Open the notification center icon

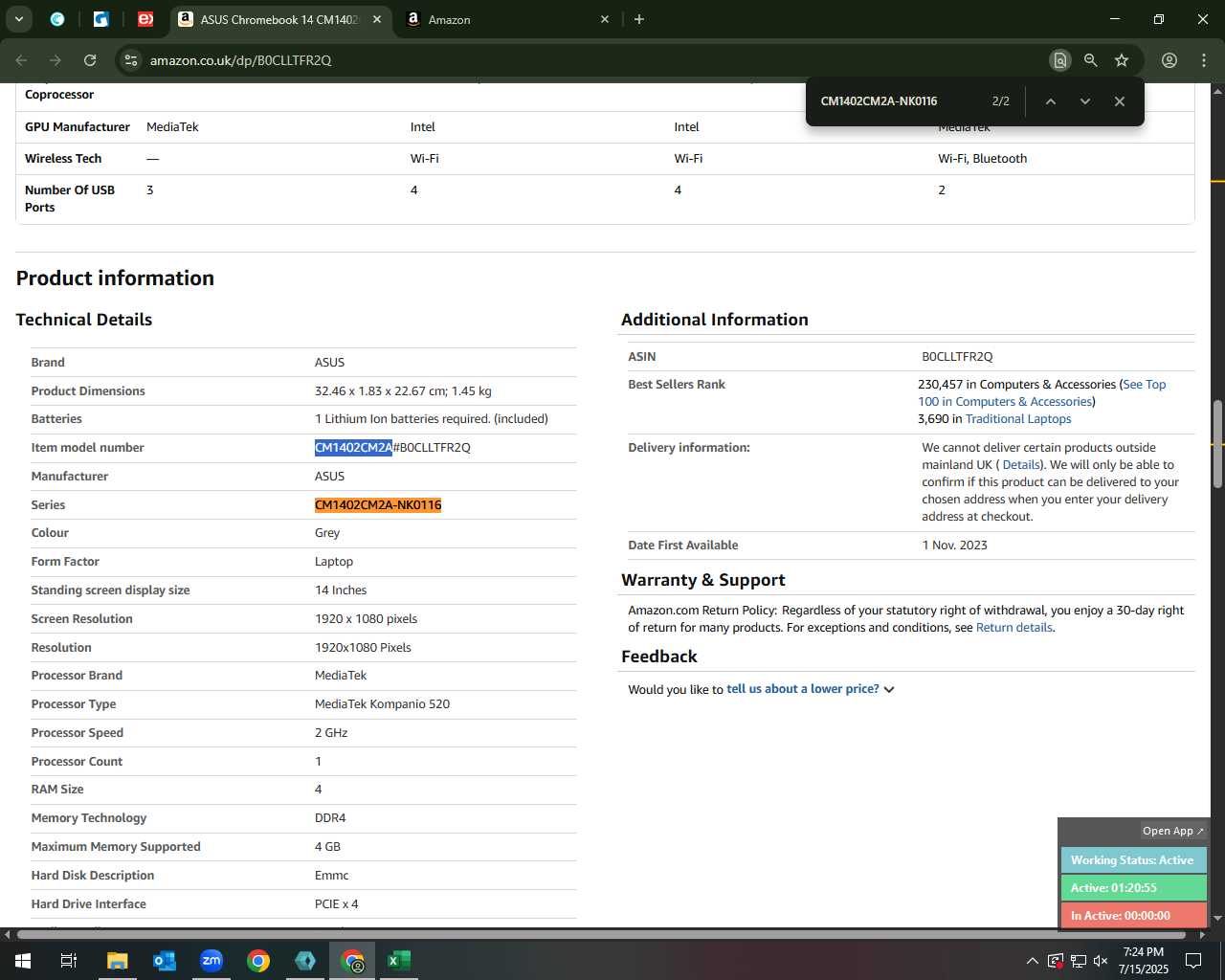[1193, 960]
